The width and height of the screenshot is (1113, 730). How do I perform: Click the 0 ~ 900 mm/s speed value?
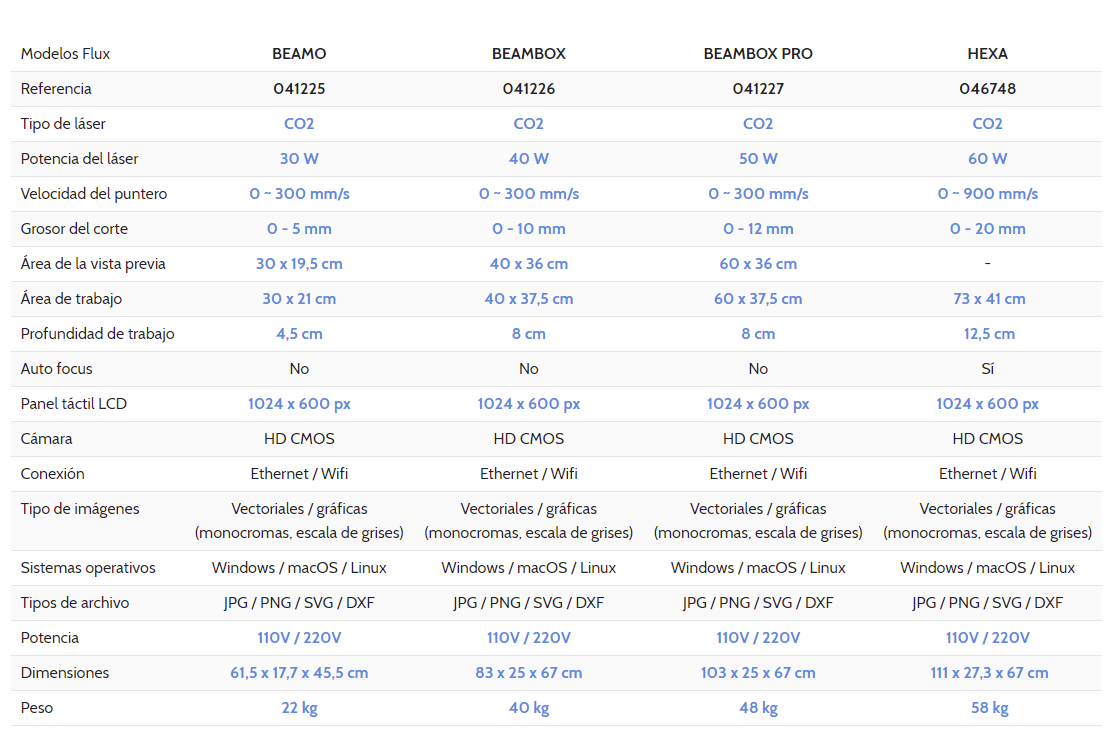click(987, 194)
